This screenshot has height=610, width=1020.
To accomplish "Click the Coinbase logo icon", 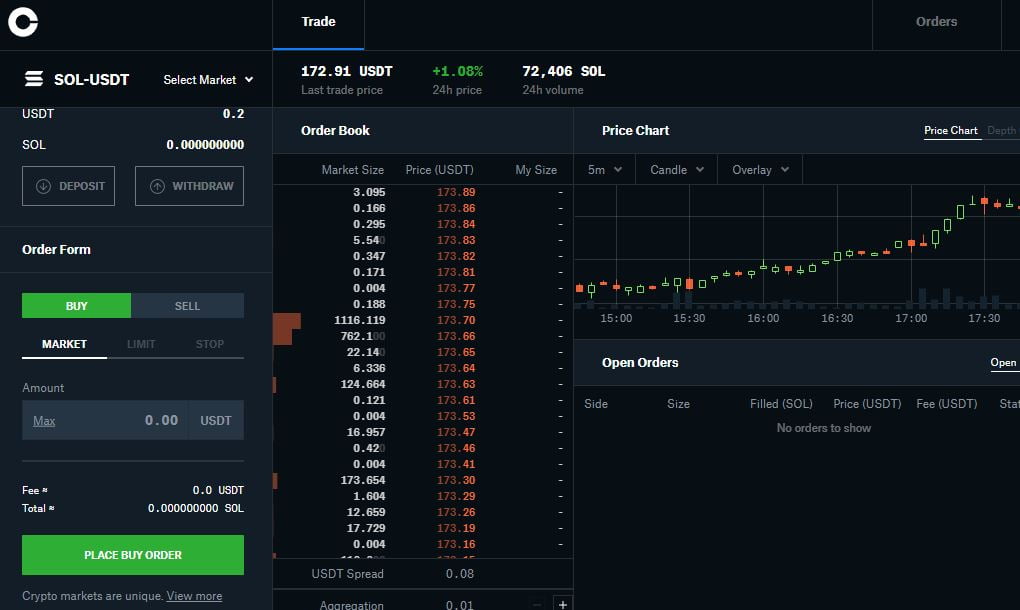I will pyautogui.click(x=23, y=25).
